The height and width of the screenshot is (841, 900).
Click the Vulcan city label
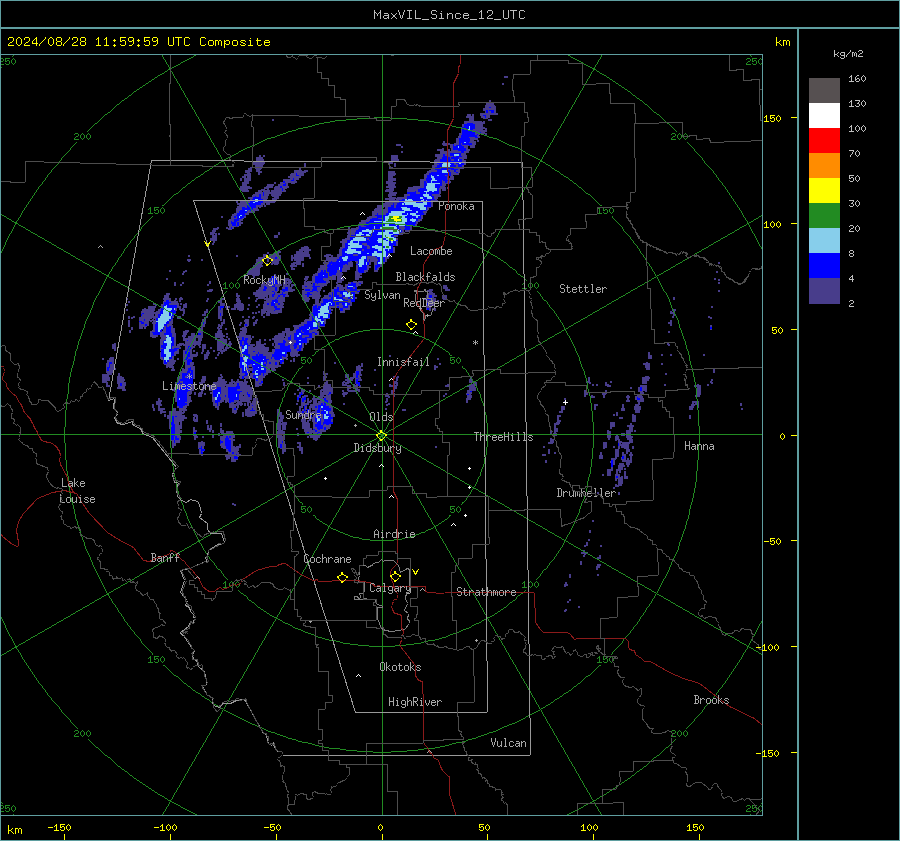(509, 743)
